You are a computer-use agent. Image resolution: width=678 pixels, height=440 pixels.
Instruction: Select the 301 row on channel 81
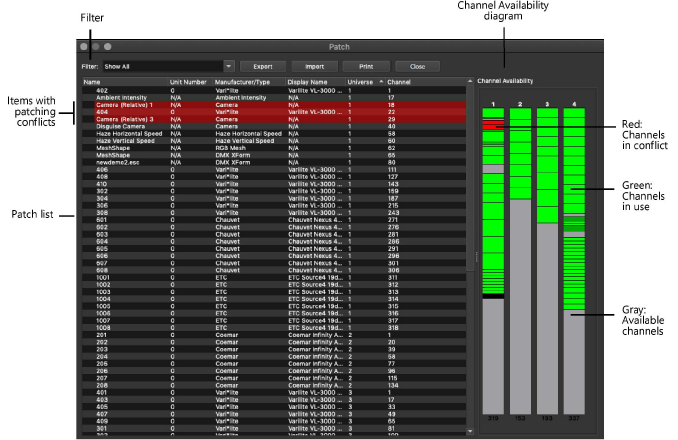click(x=274, y=428)
